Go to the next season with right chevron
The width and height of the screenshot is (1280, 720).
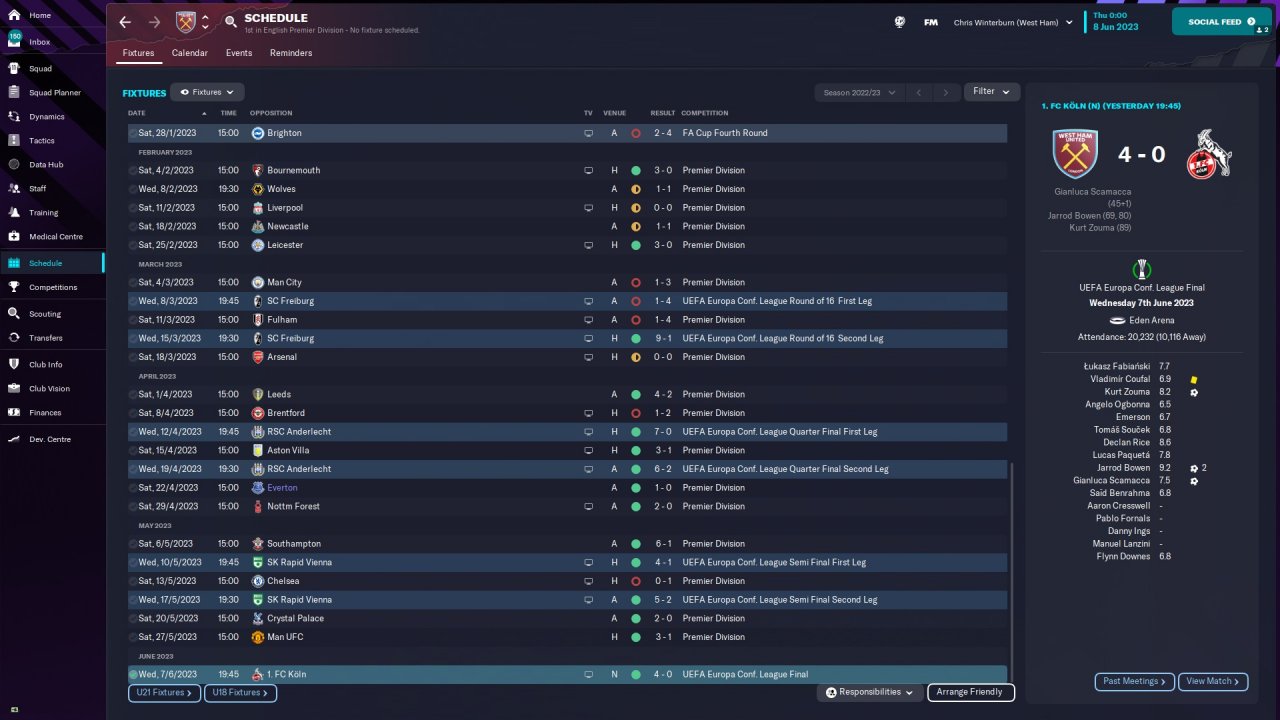[x=946, y=92]
